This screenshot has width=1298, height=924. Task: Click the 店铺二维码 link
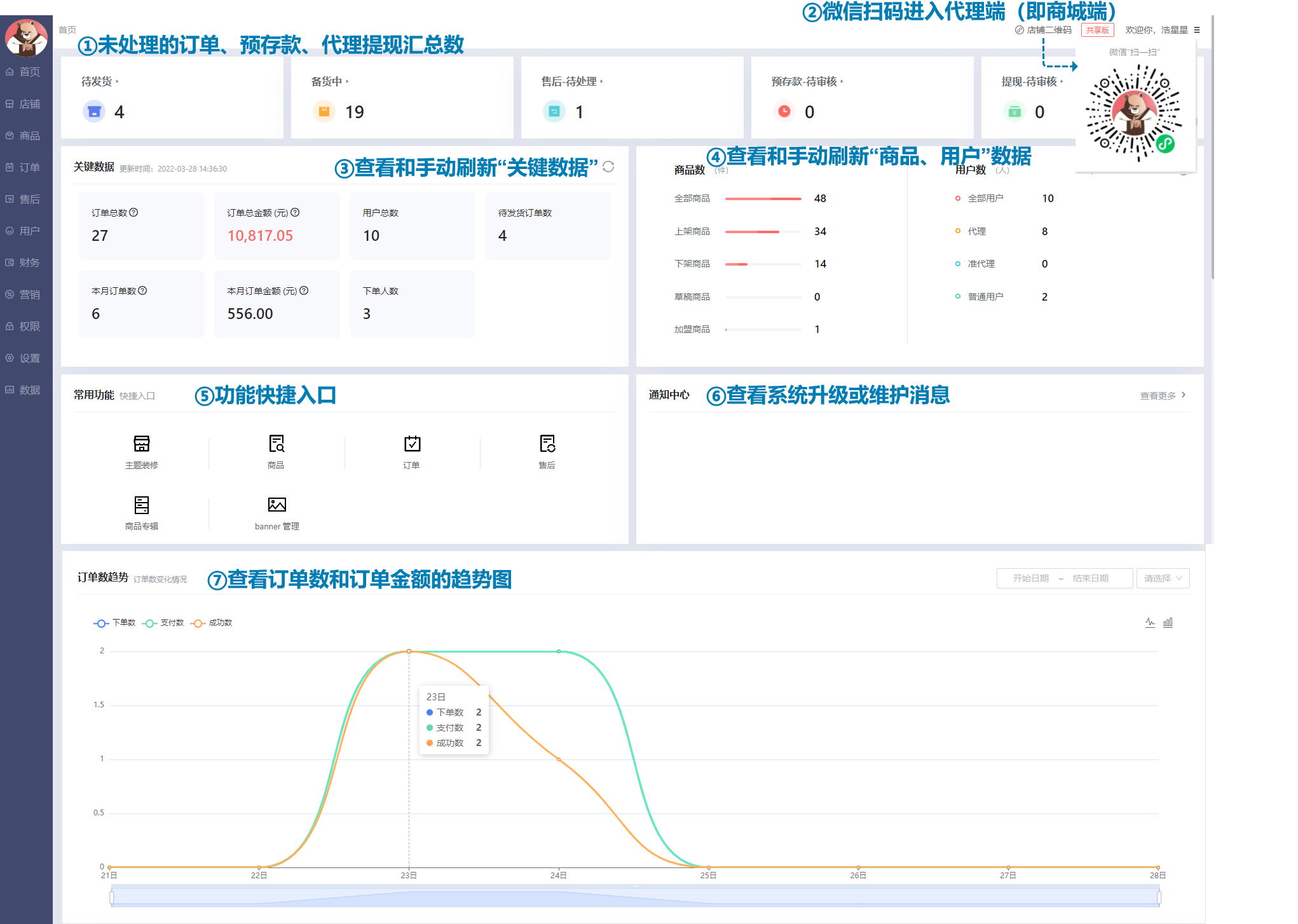[1048, 30]
